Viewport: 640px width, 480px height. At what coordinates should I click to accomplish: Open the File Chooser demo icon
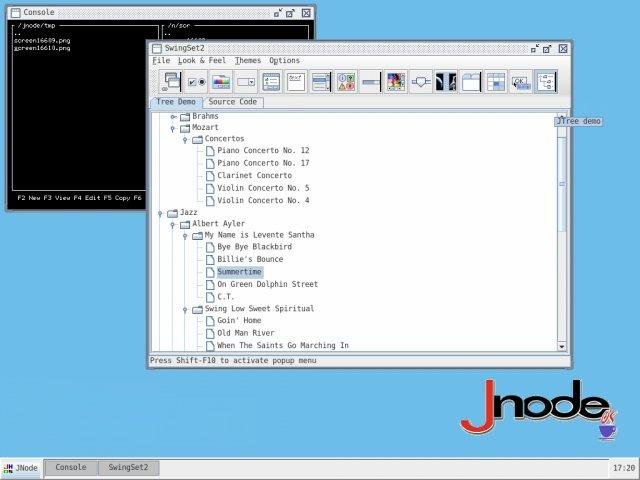click(x=271, y=82)
